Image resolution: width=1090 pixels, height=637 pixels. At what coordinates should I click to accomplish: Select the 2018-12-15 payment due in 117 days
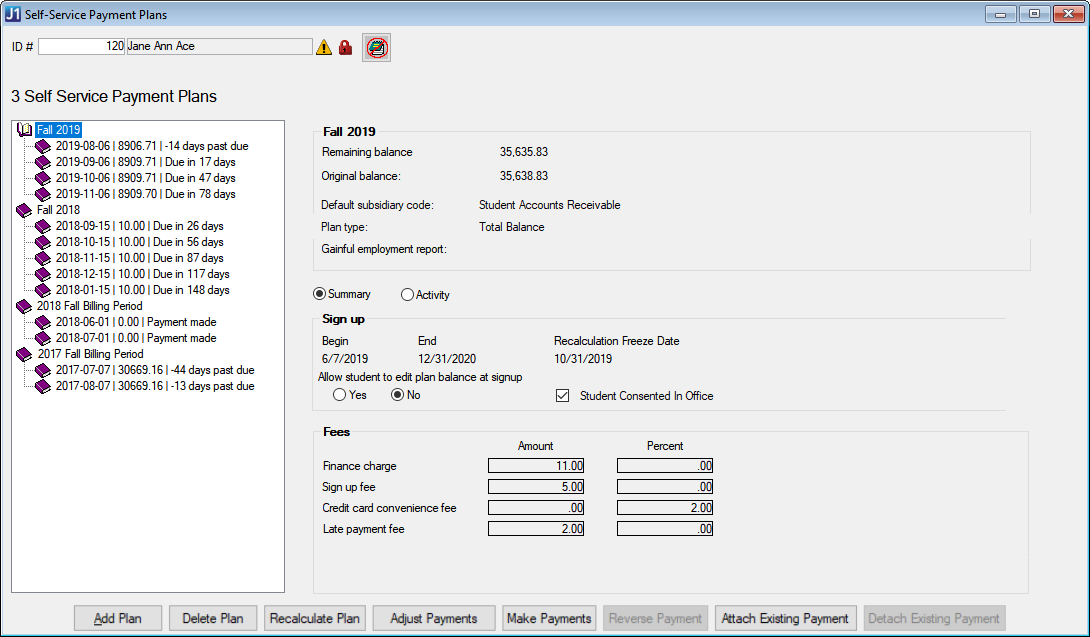(x=142, y=274)
